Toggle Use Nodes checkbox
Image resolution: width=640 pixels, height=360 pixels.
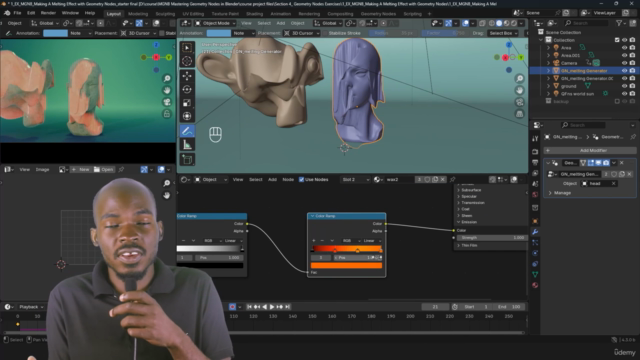coord(301,180)
